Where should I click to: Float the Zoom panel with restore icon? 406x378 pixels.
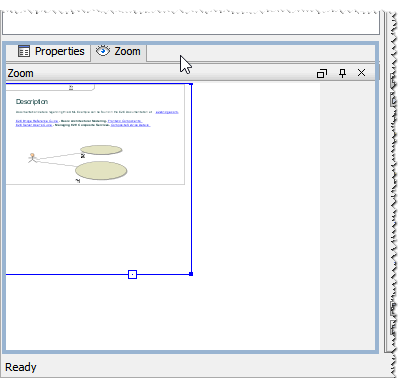click(322, 73)
